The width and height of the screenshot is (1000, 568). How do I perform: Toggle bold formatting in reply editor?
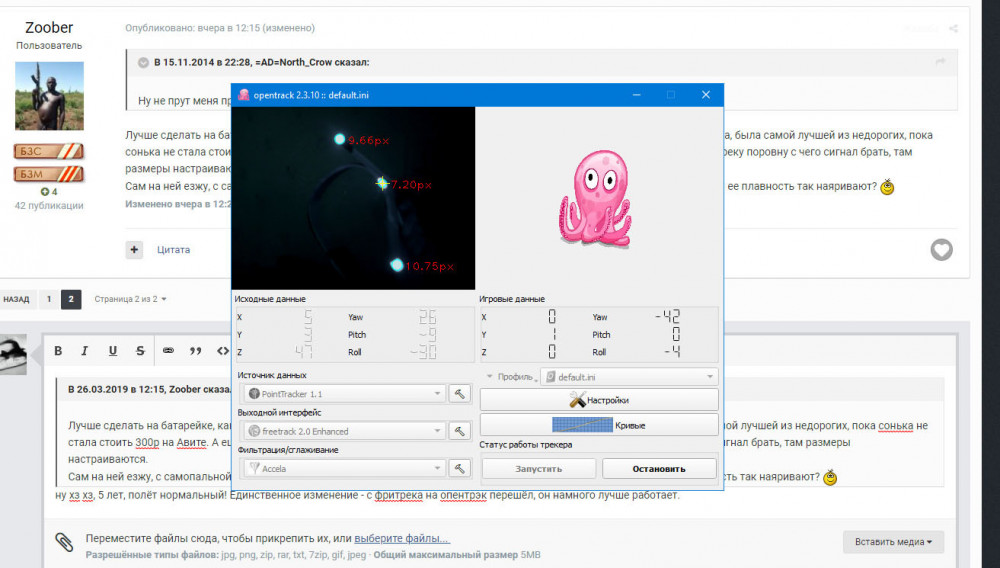tap(58, 351)
